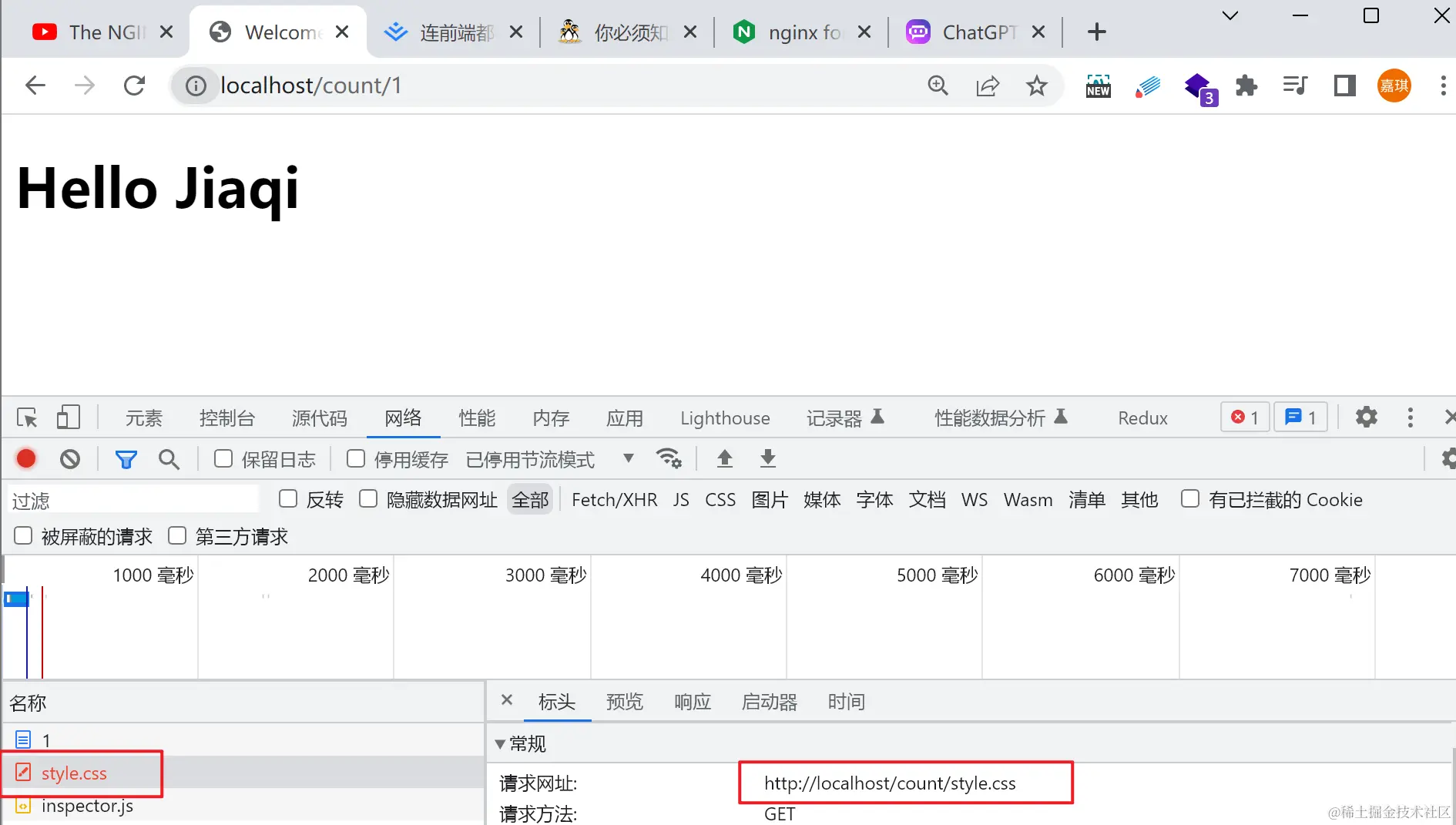Filter requests by CSS

720,500
